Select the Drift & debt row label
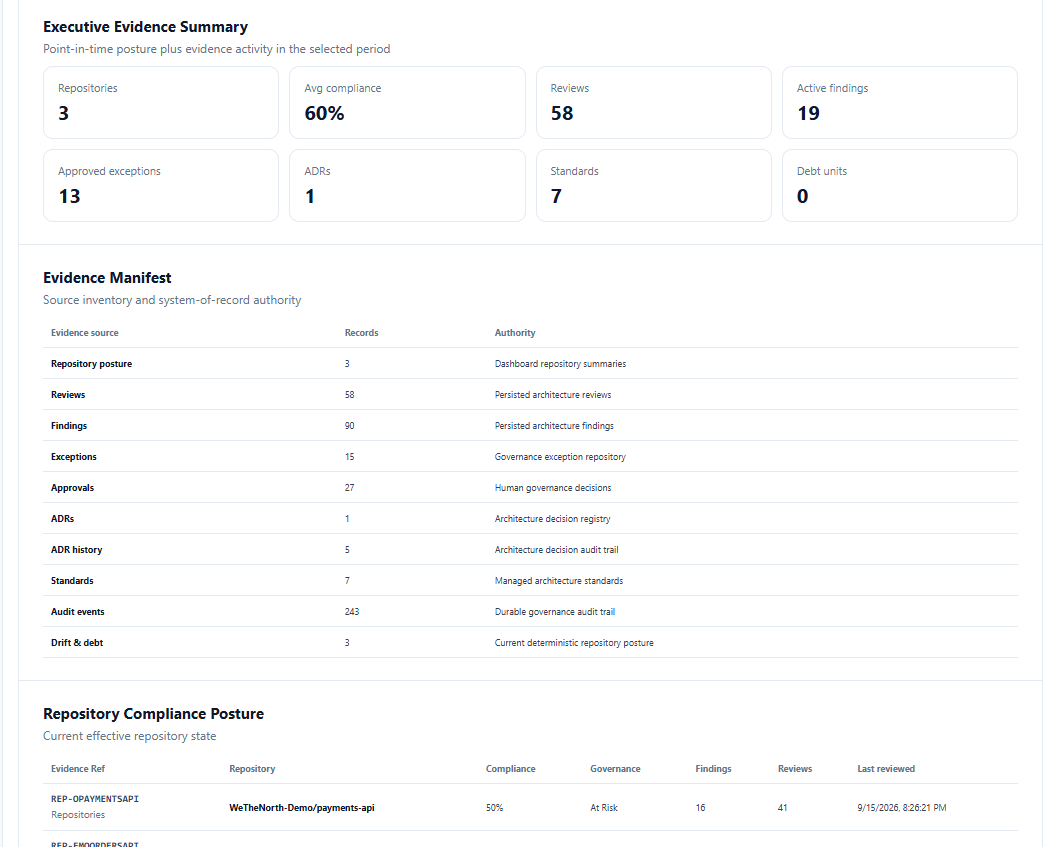Screen dimensions: 1054x847 [x=77, y=643]
